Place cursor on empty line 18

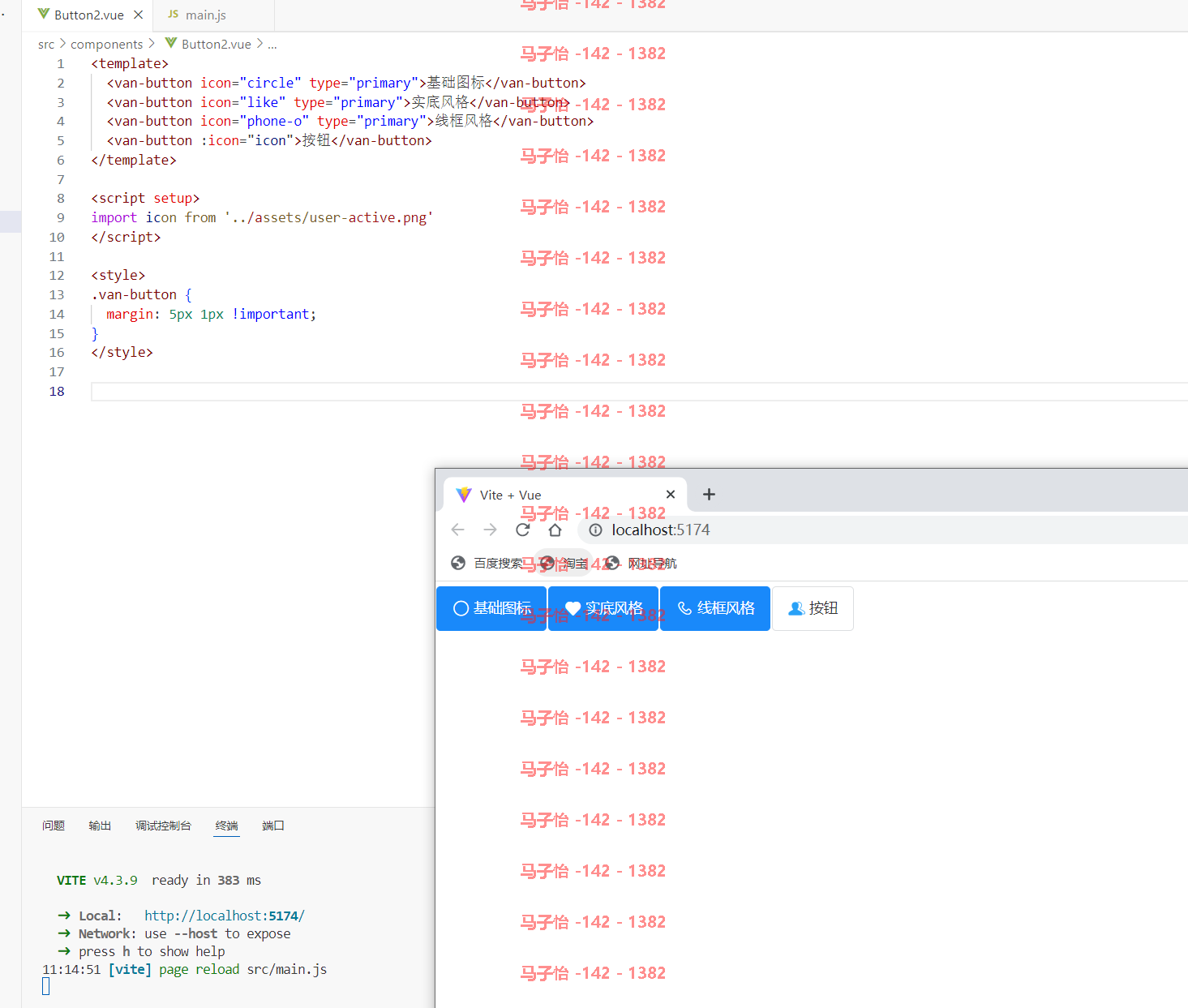click(639, 392)
